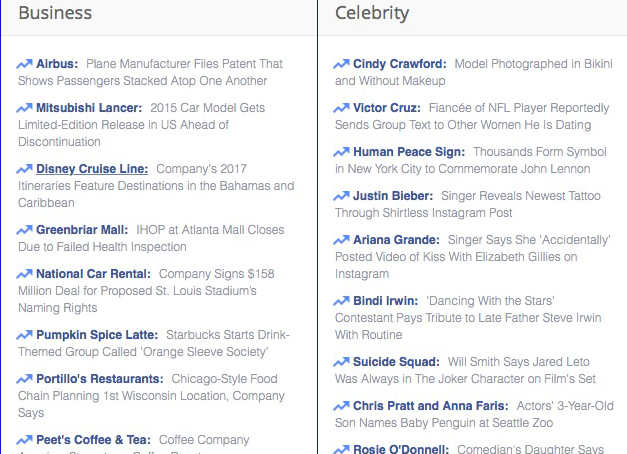This screenshot has width=627, height=454.
Task: Click trending icon beside Pumpkin Spice Latte
Action: coord(24,335)
